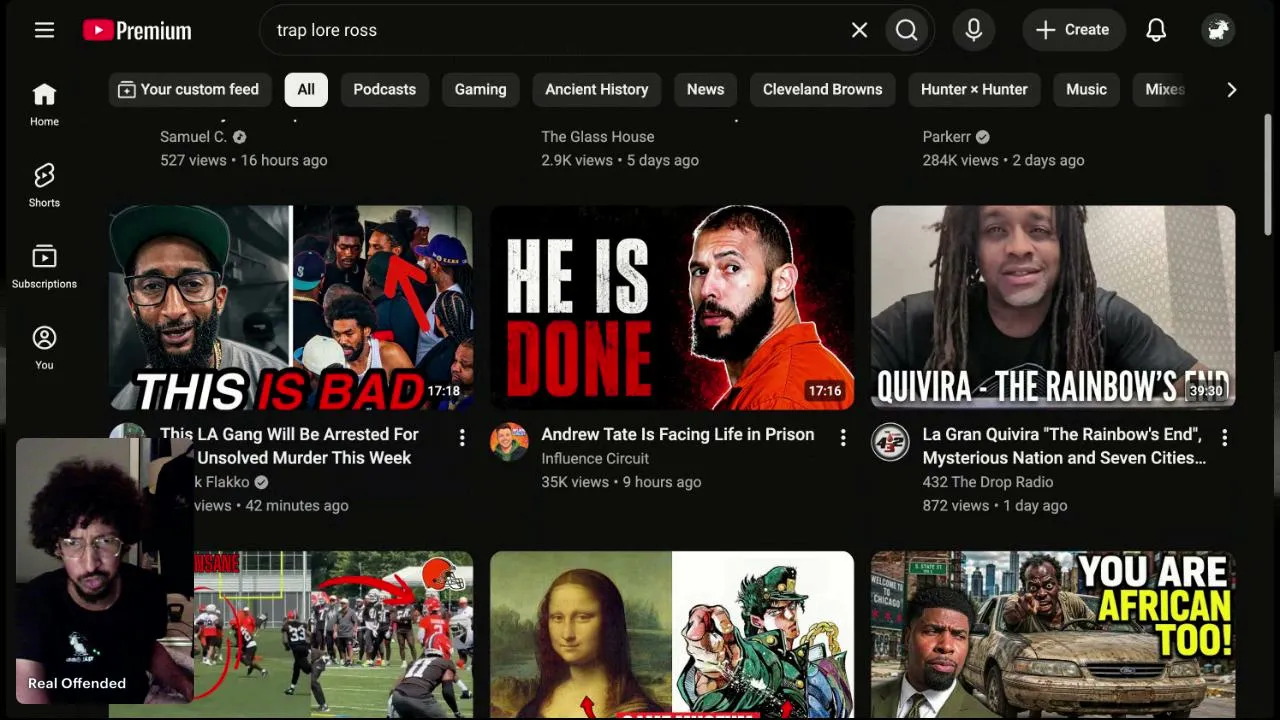The height and width of the screenshot is (720, 1280).
Task: Play the Quivira Rainbow's End thumbnail
Action: tap(1053, 308)
